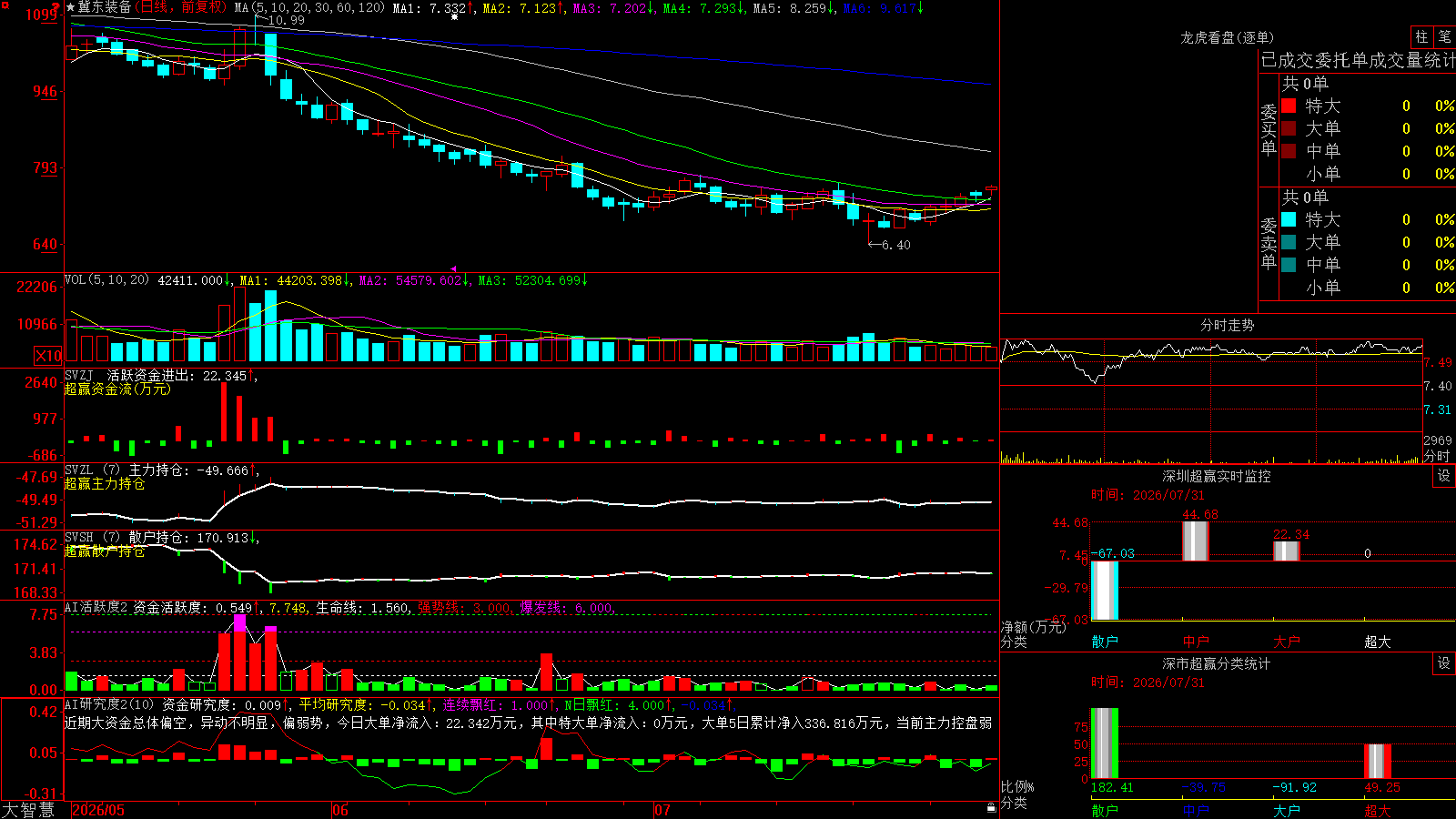Click the cyan 散户 label in 深圳超赢实时监控
The image size is (1456, 819).
[1105, 642]
